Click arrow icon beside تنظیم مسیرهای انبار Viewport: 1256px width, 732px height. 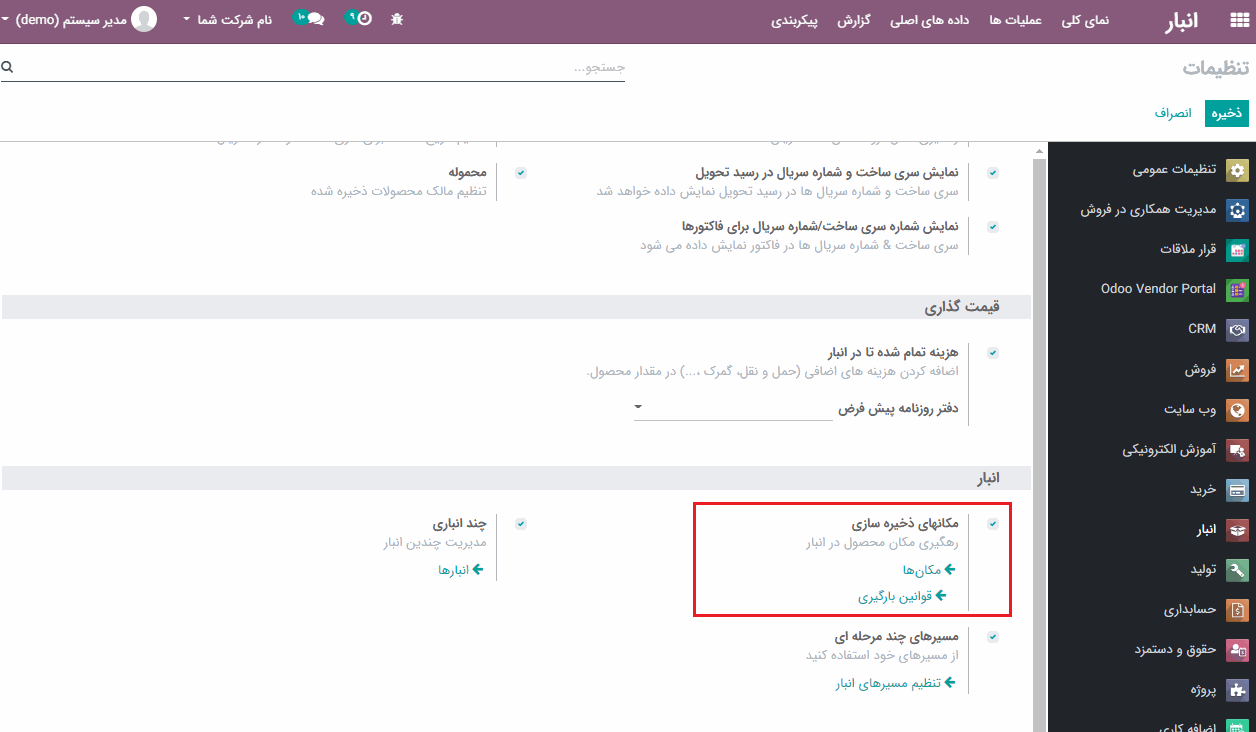coord(950,683)
